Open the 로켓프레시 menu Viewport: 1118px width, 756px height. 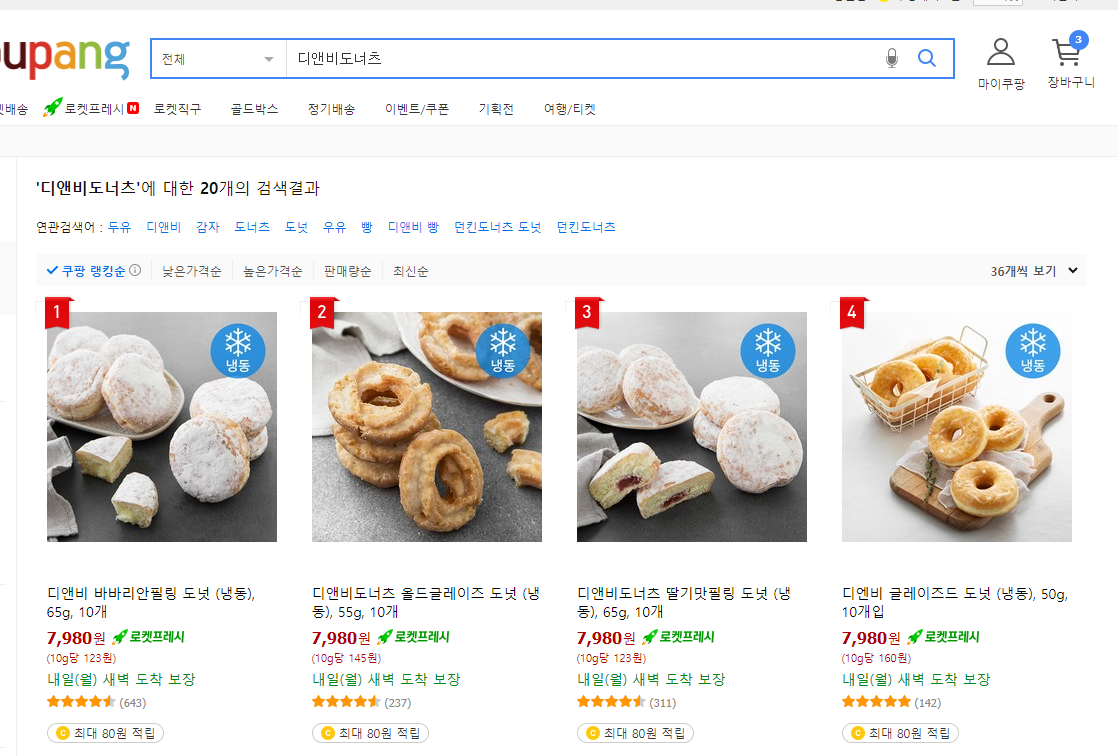91,108
